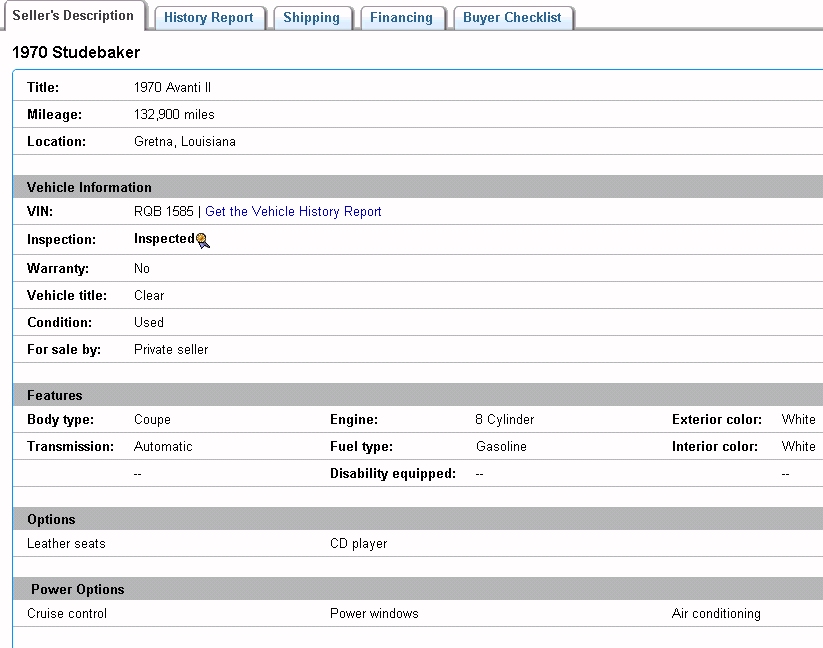Screen dimensions: 823x648
Task: Select the Seller's Description tab
Action: point(73,15)
